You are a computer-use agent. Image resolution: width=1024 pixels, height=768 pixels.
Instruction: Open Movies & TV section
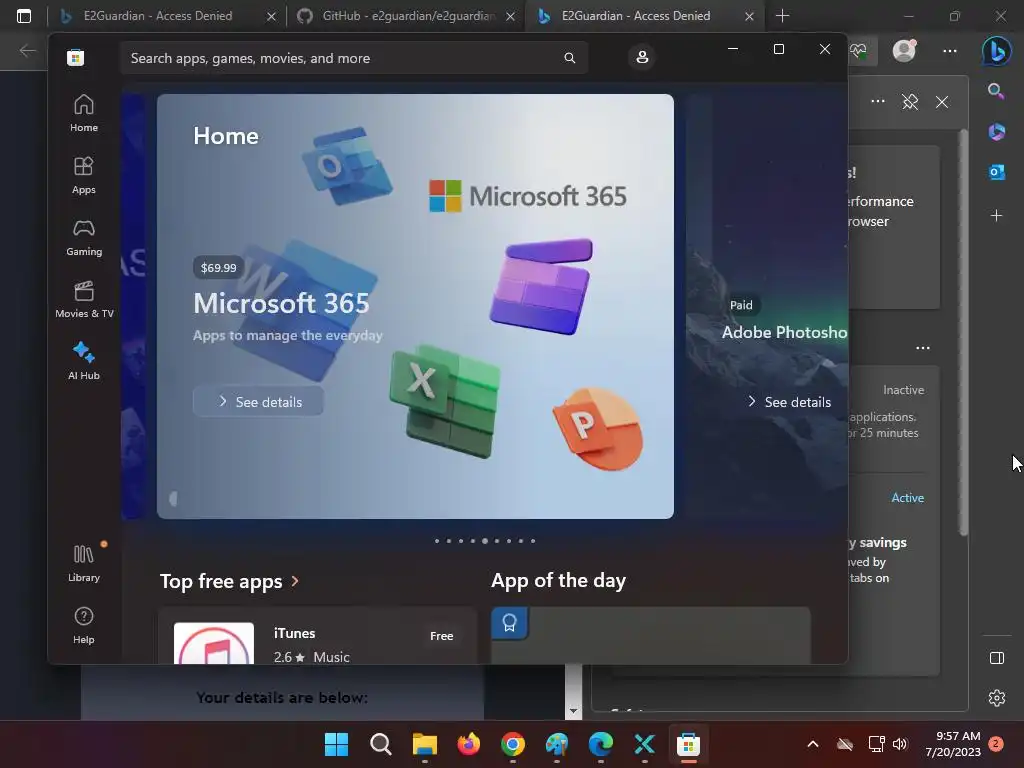[x=84, y=299]
